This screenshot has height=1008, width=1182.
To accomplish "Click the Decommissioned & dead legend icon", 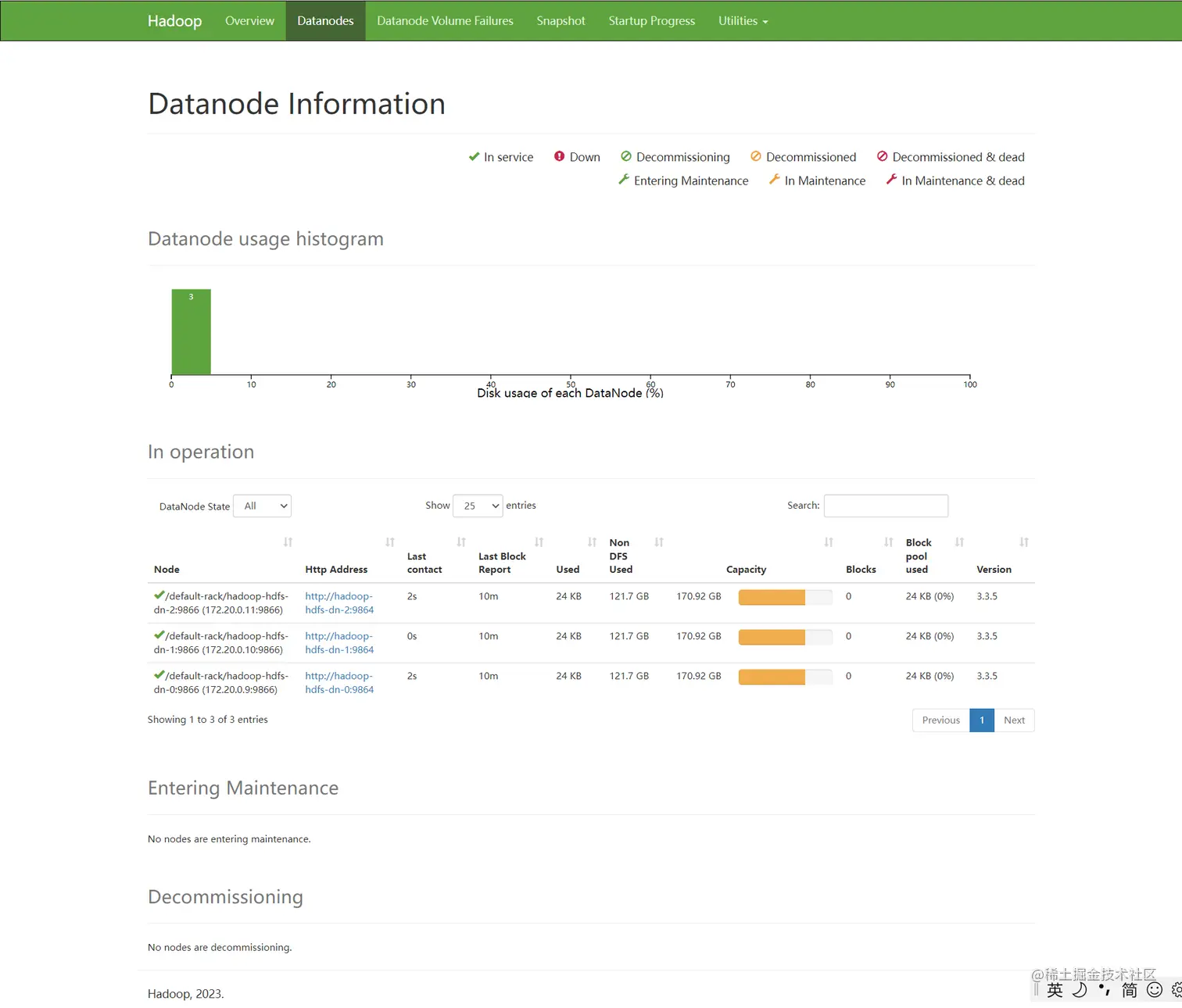I will pyautogui.click(x=882, y=156).
